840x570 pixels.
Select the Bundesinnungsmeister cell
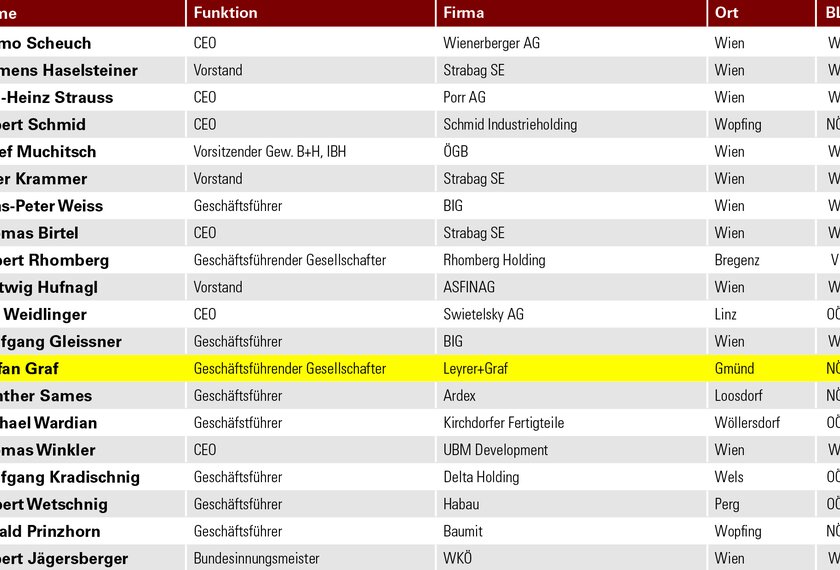(x=256, y=558)
